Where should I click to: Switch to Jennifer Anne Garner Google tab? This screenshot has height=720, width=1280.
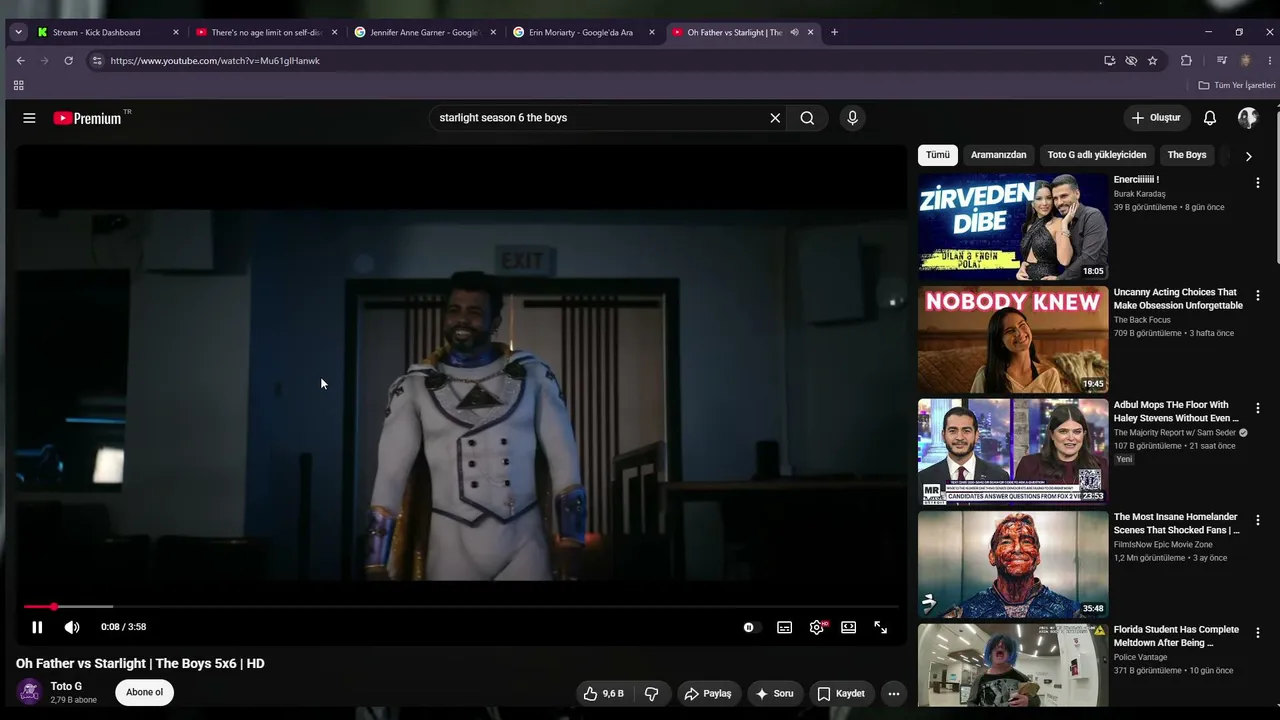point(424,32)
